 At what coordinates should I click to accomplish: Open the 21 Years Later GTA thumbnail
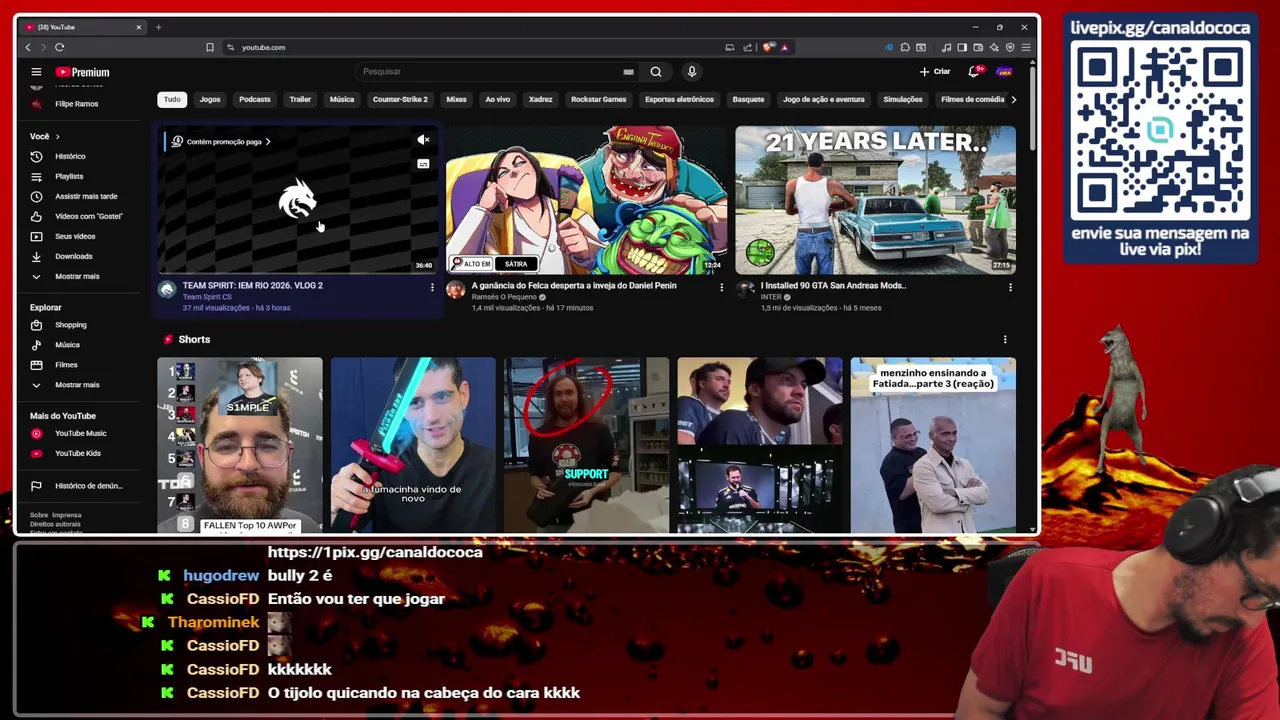pos(875,200)
